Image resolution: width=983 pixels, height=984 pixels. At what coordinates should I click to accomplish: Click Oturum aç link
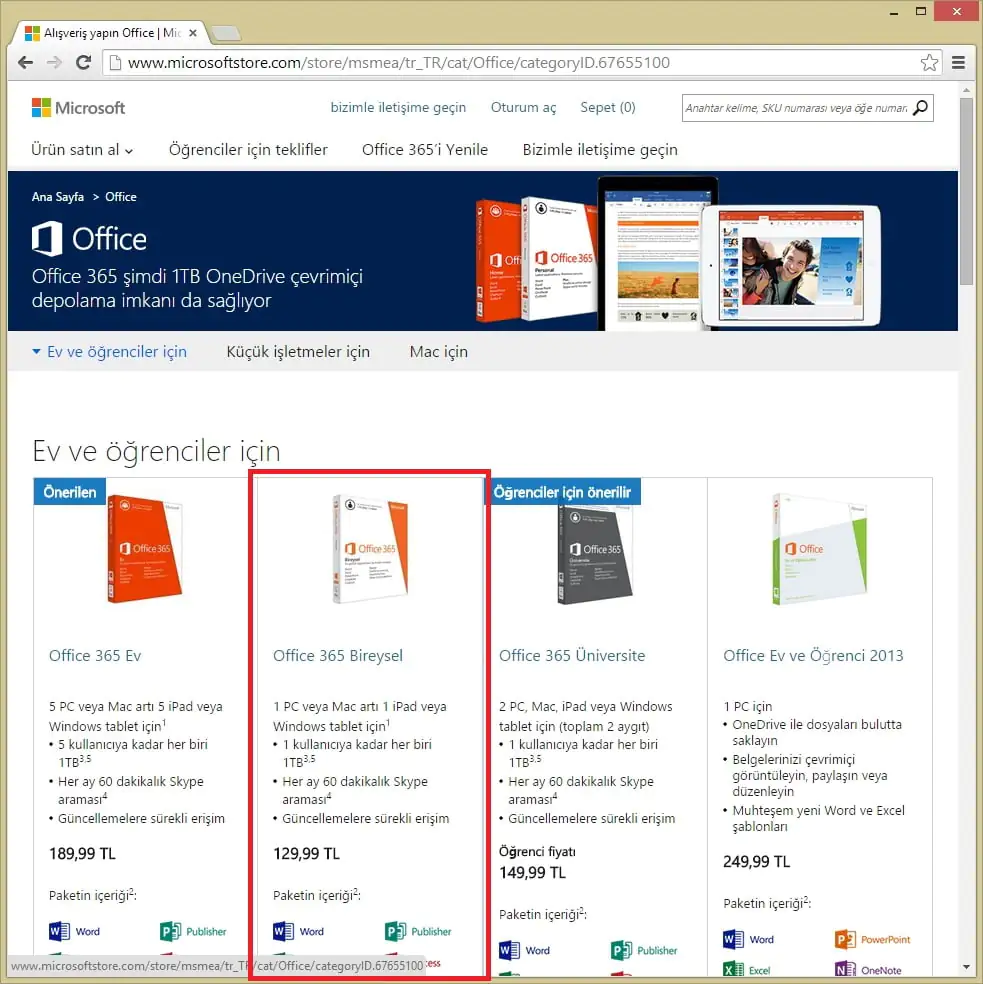pos(524,107)
